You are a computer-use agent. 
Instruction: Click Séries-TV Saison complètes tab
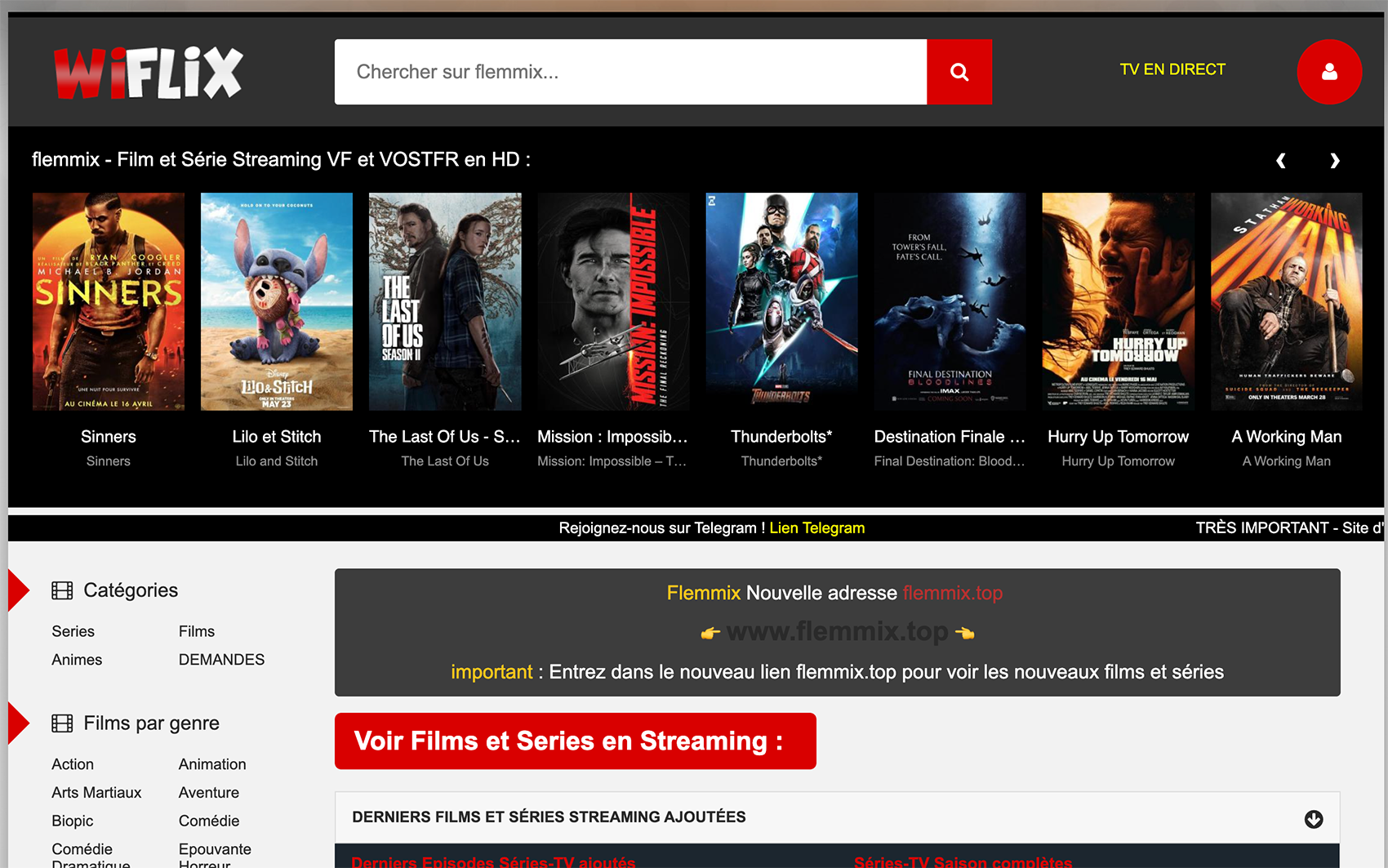coord(963,861)
